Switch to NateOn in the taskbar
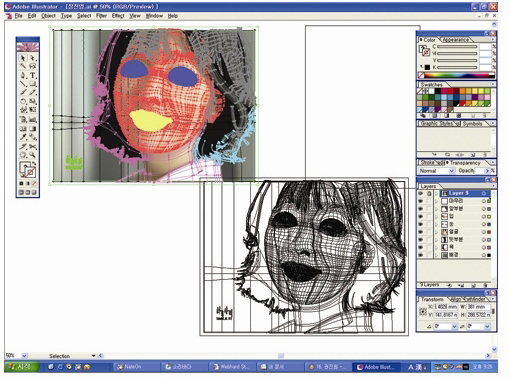 tap(130, 367)
